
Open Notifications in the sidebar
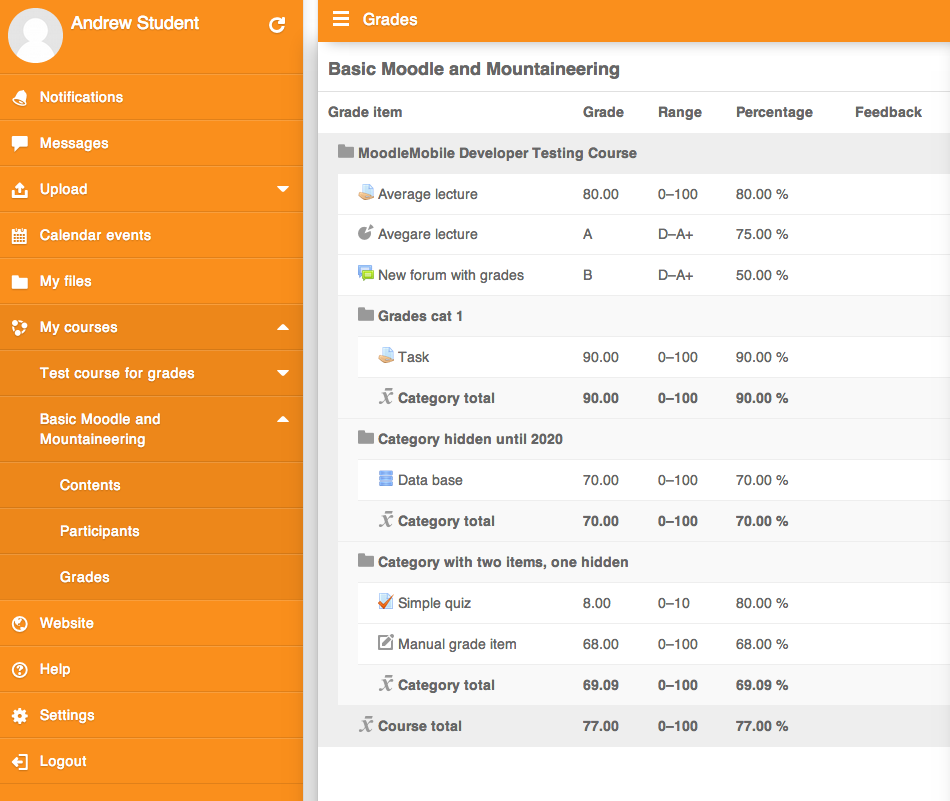click(151, 98)
